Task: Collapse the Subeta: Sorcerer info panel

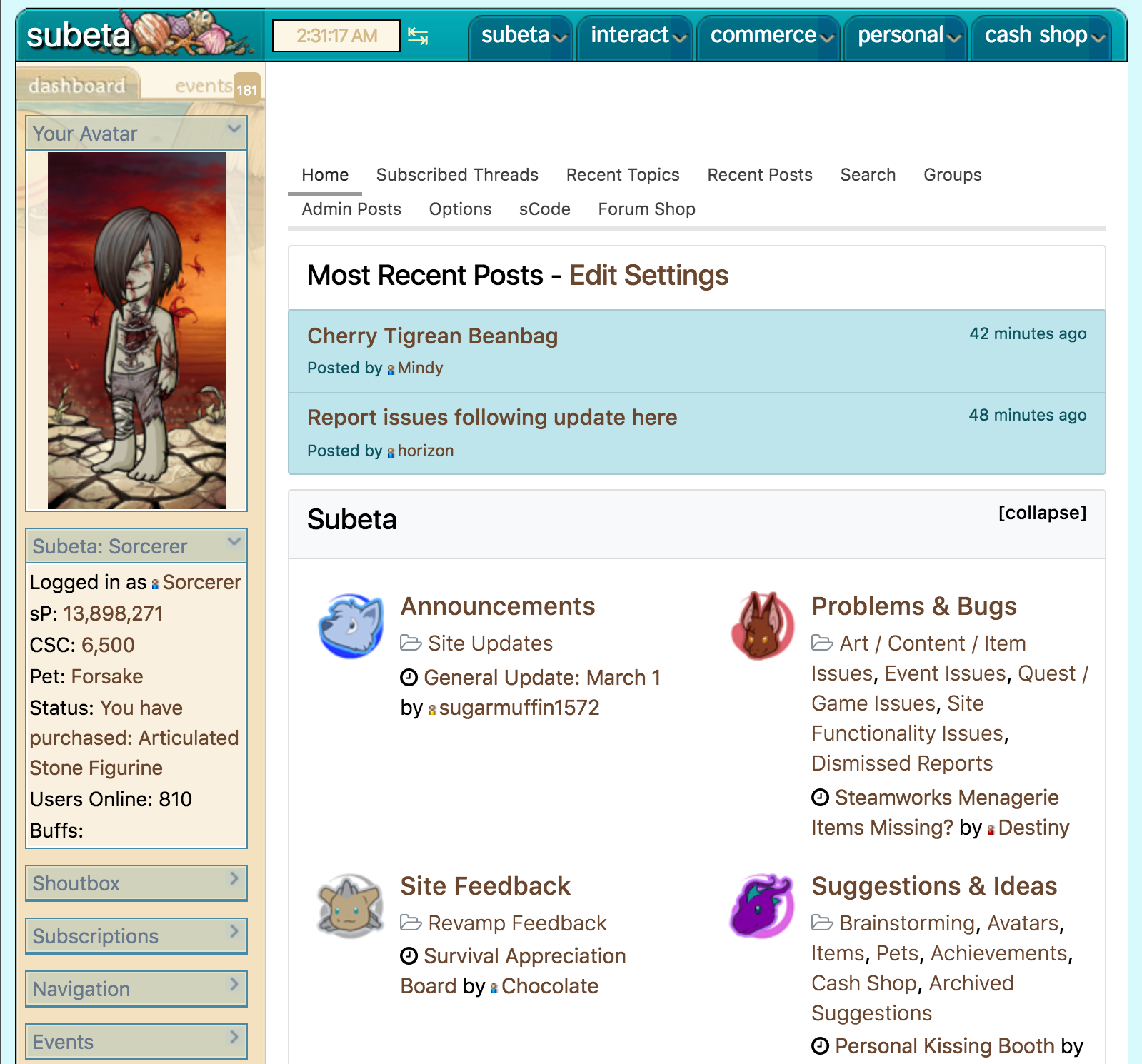Action: tap(234, 542)
